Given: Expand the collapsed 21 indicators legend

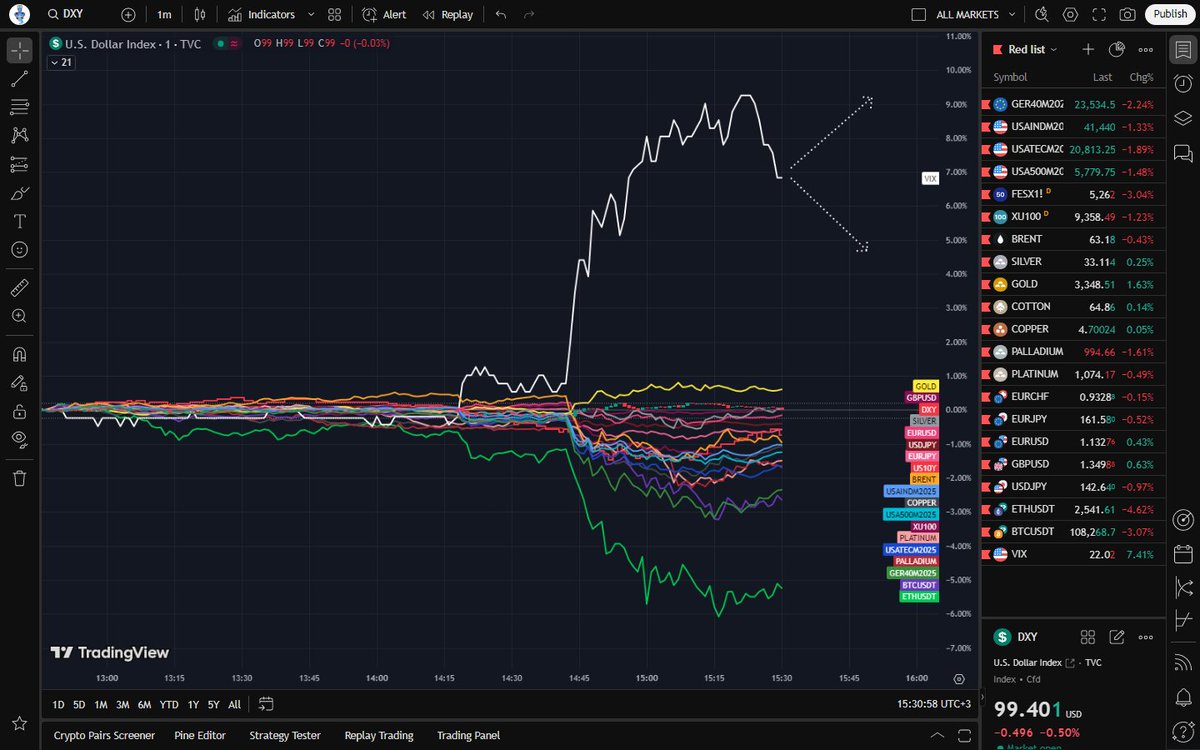Looking at the screenshot, I should coord(60,62).
